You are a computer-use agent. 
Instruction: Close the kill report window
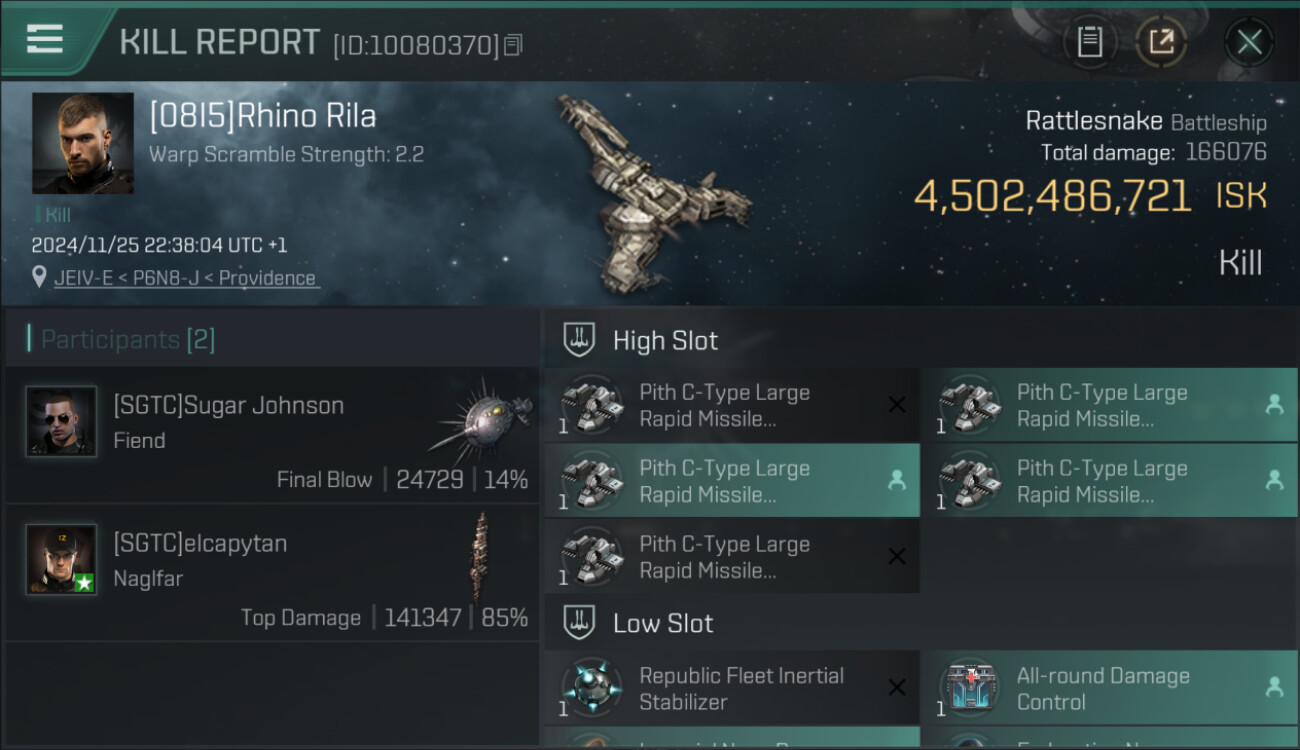point(1249,42)
